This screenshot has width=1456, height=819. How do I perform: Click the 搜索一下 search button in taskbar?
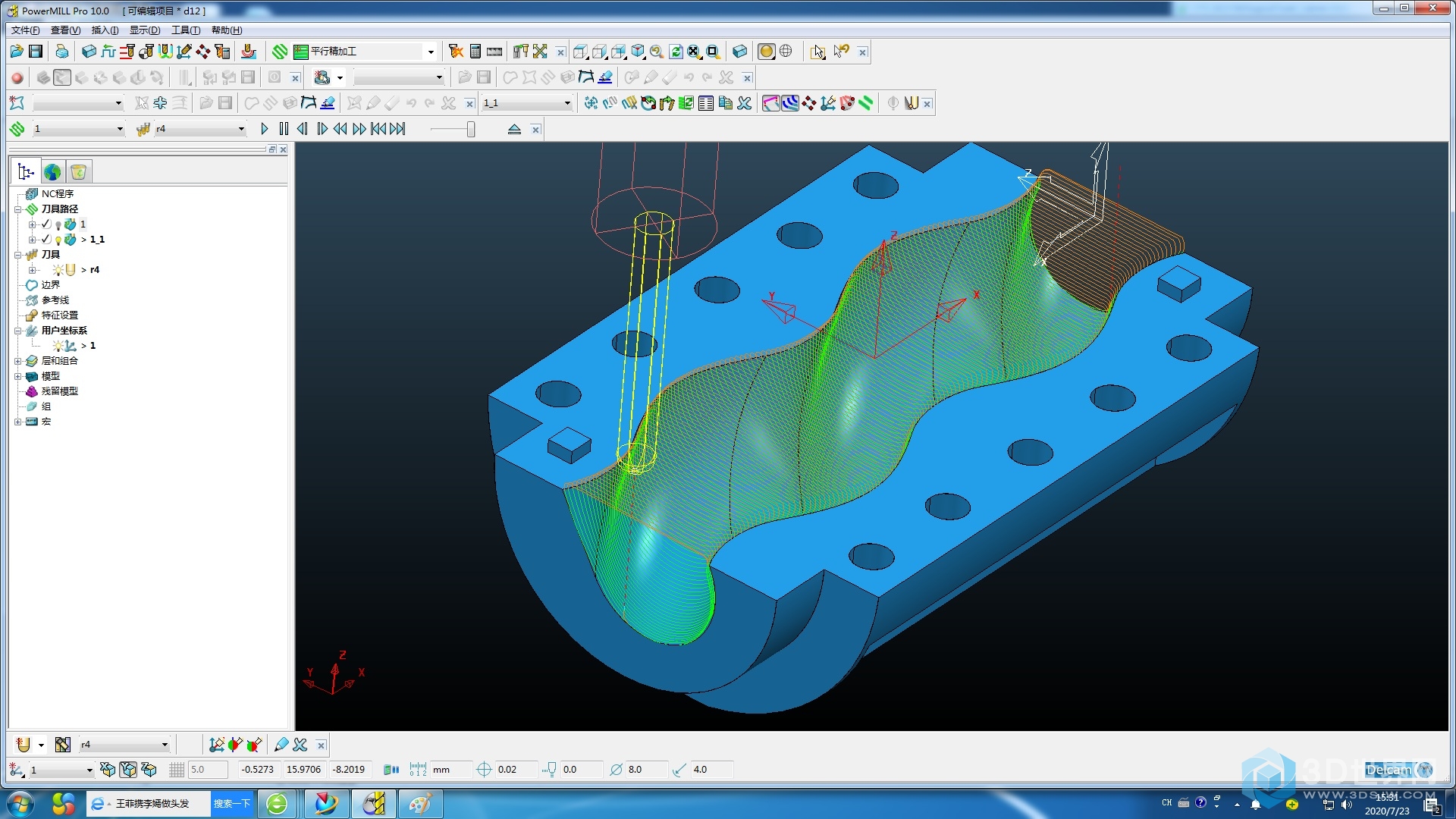pos(232,804)
